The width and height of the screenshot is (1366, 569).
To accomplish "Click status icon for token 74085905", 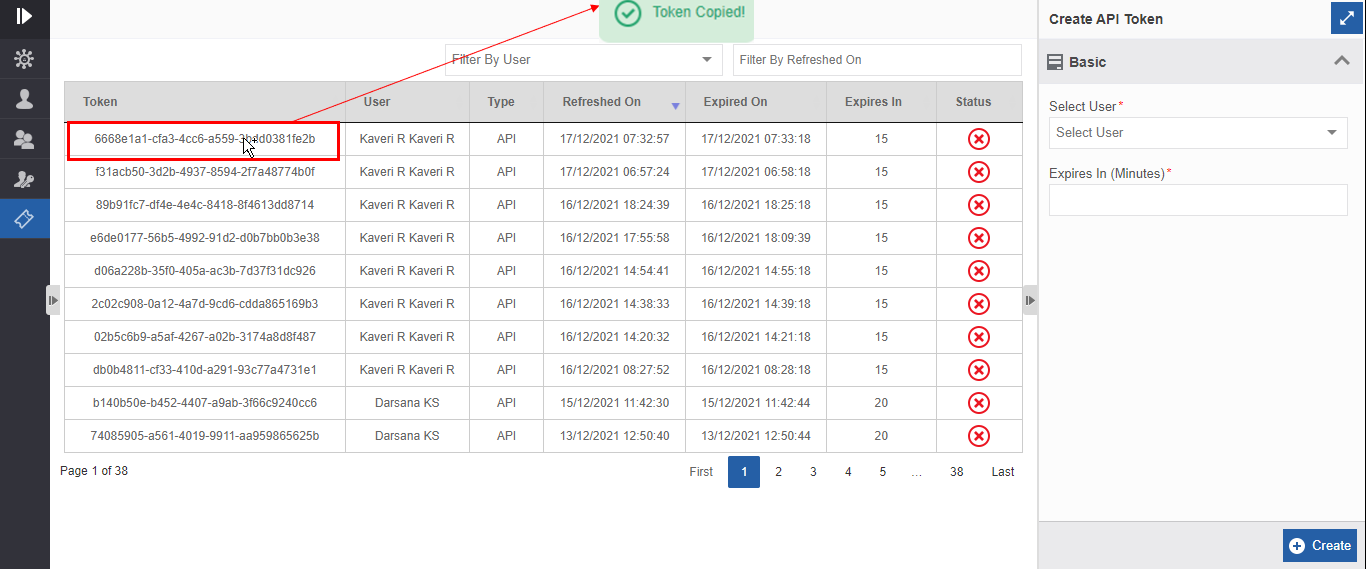I will pyautogui.click(x=979, y=436).
